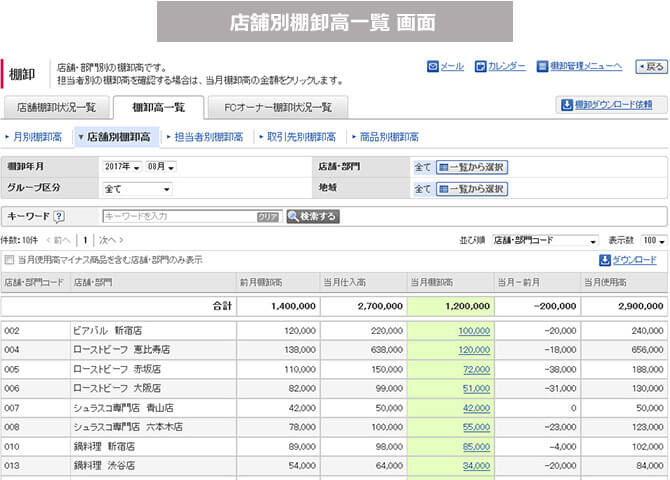
Task: Click the キーワード help question mark icon
Action: pyautogui.click(x=59, y=216)
